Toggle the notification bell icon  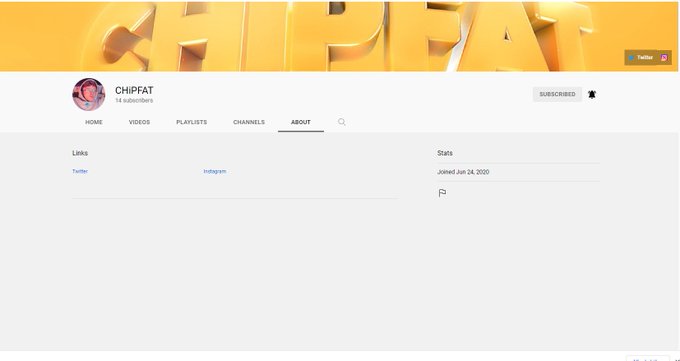tap(592, 94)
